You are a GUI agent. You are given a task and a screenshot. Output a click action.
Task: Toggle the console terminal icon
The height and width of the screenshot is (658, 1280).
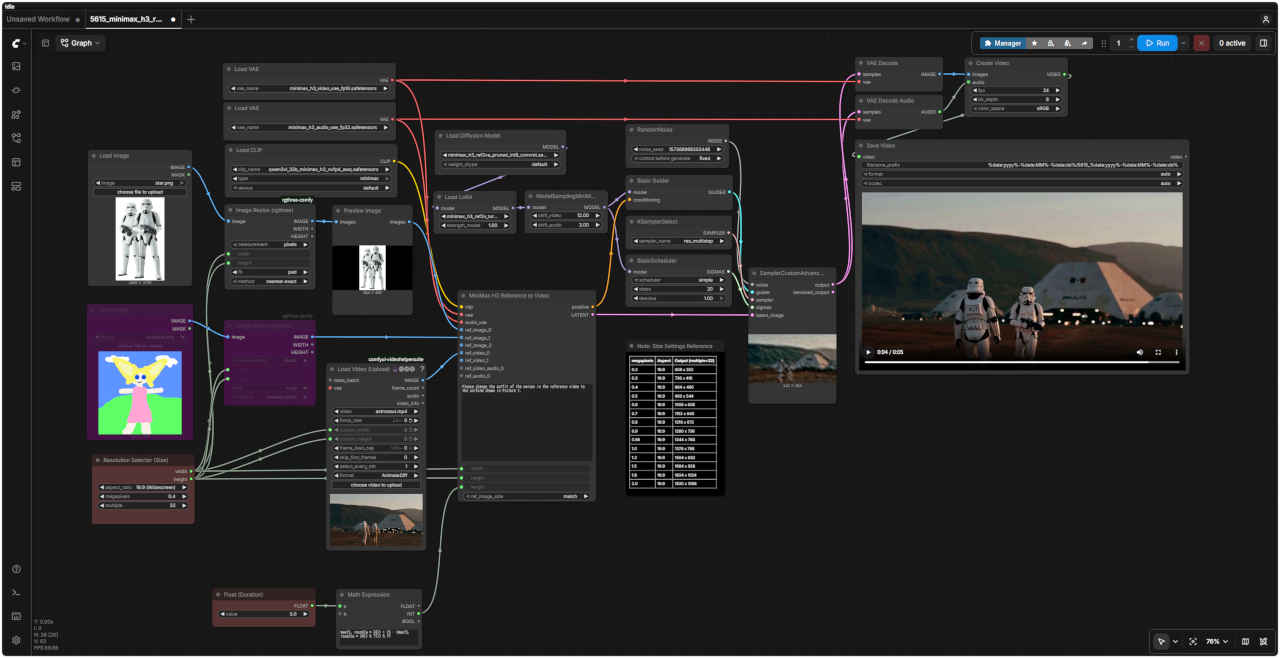pyautogui.click(x=16, y=593)
